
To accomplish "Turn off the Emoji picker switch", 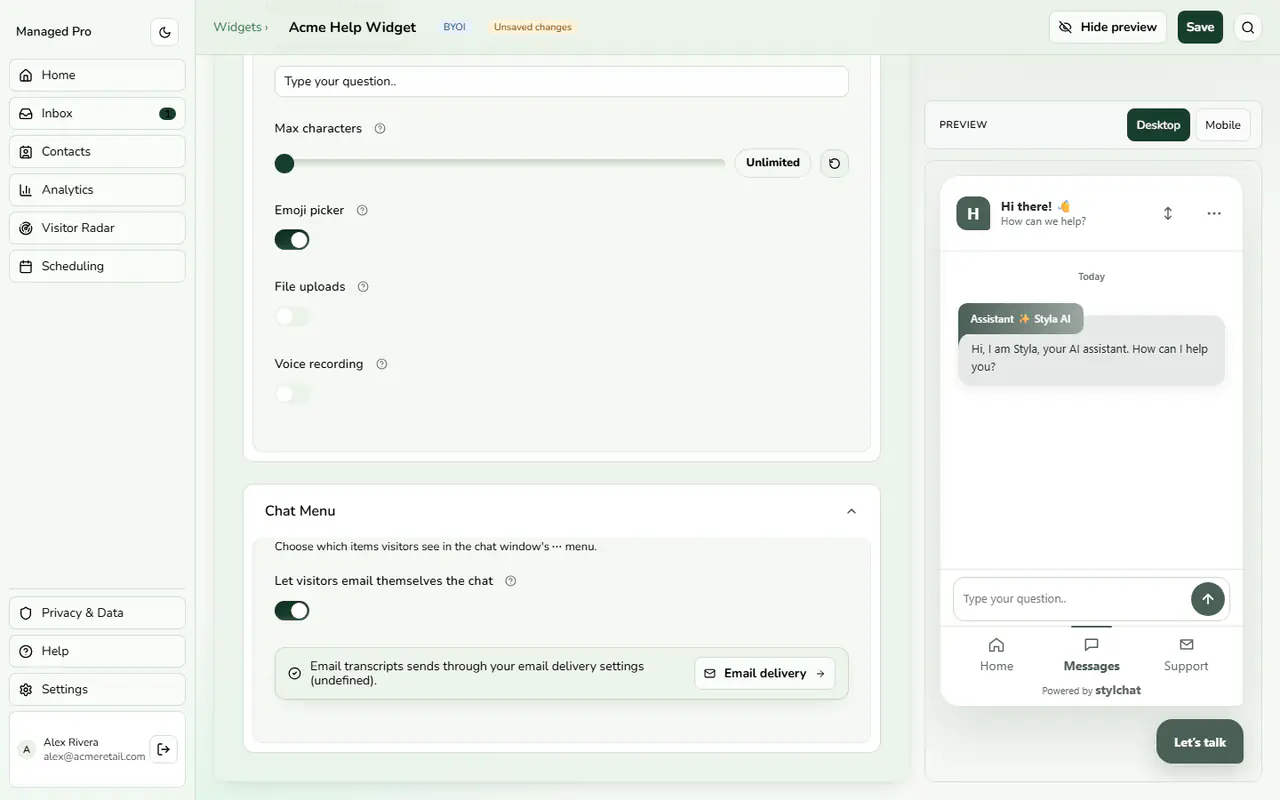I will click(x=292, y=240).
